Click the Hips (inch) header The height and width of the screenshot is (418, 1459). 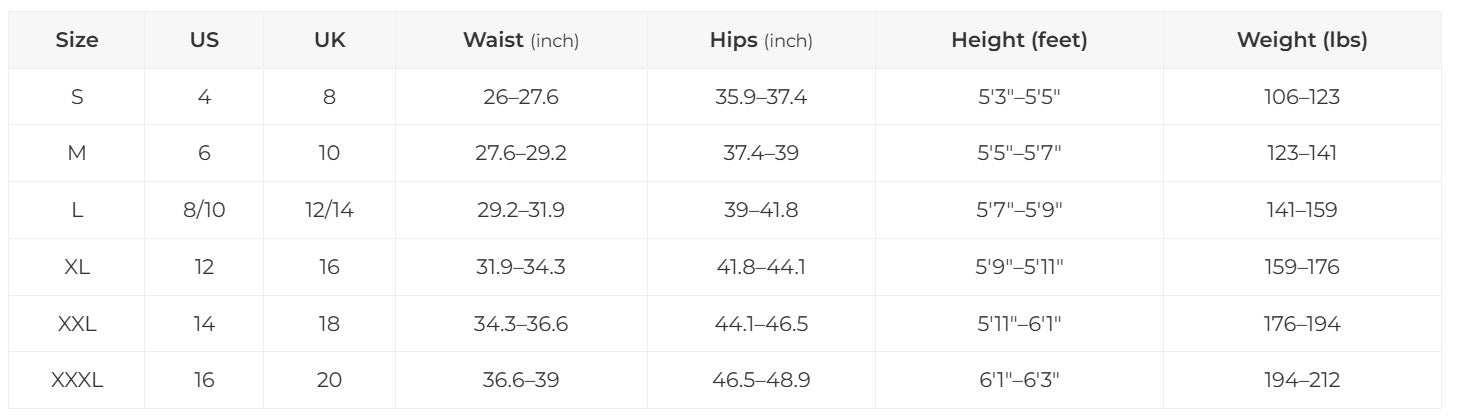pos(761,41)
